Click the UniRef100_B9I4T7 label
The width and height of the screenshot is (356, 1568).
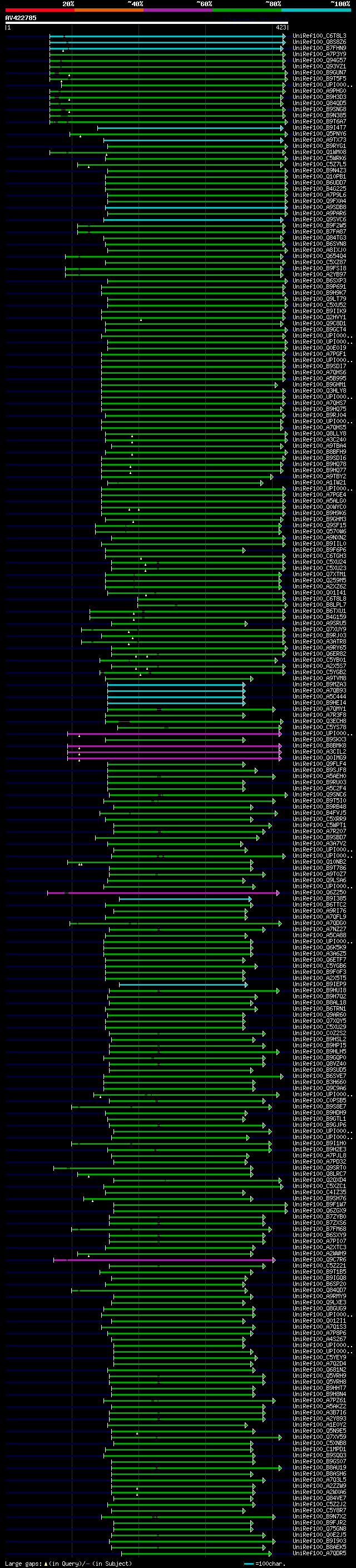(x=319, y=128)
